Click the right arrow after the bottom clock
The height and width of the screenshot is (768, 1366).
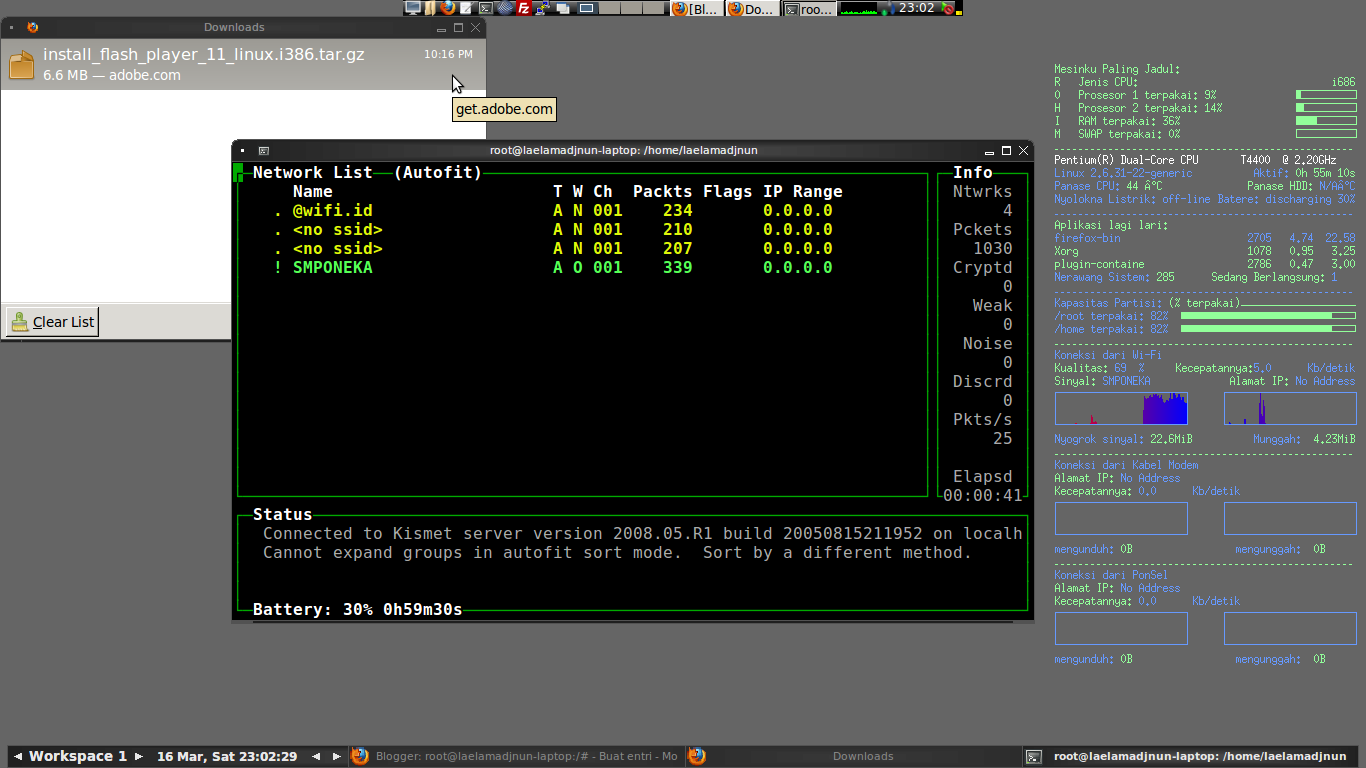[x=337, y=756]
